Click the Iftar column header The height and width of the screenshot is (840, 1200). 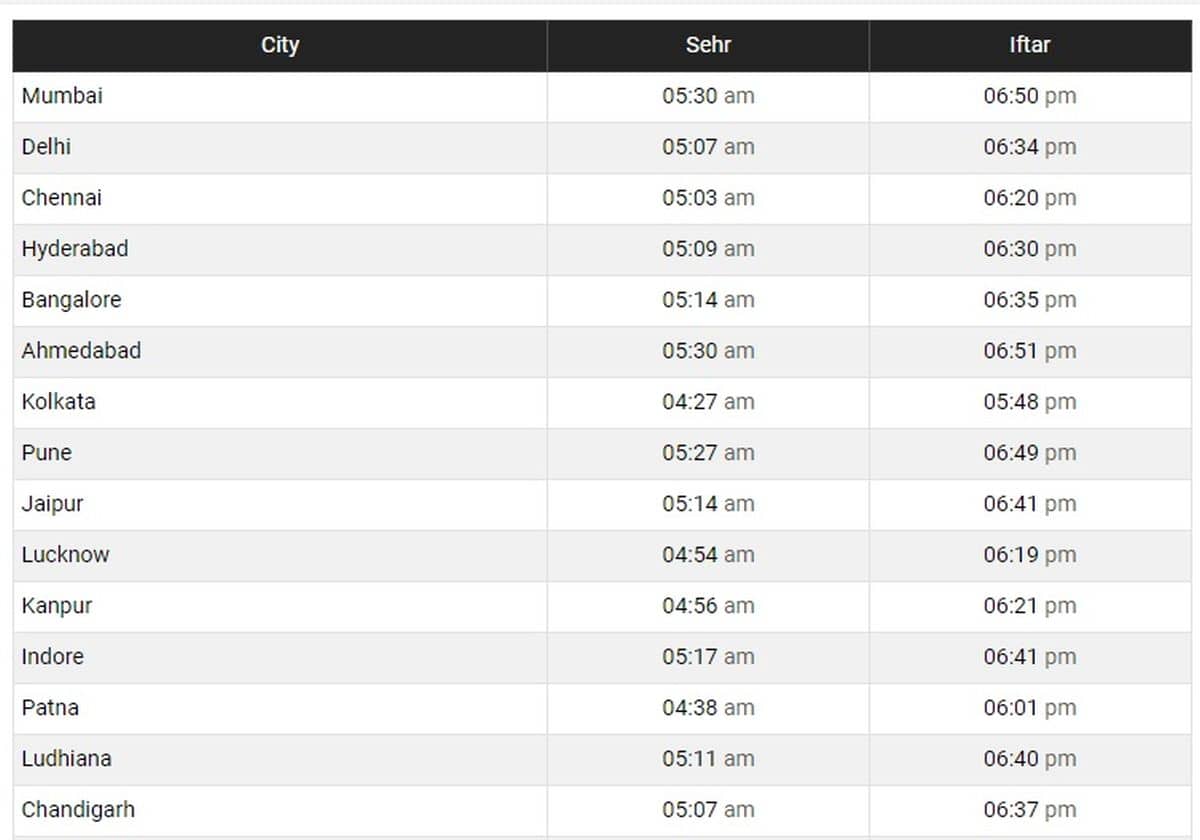[x=1029, y=45]
